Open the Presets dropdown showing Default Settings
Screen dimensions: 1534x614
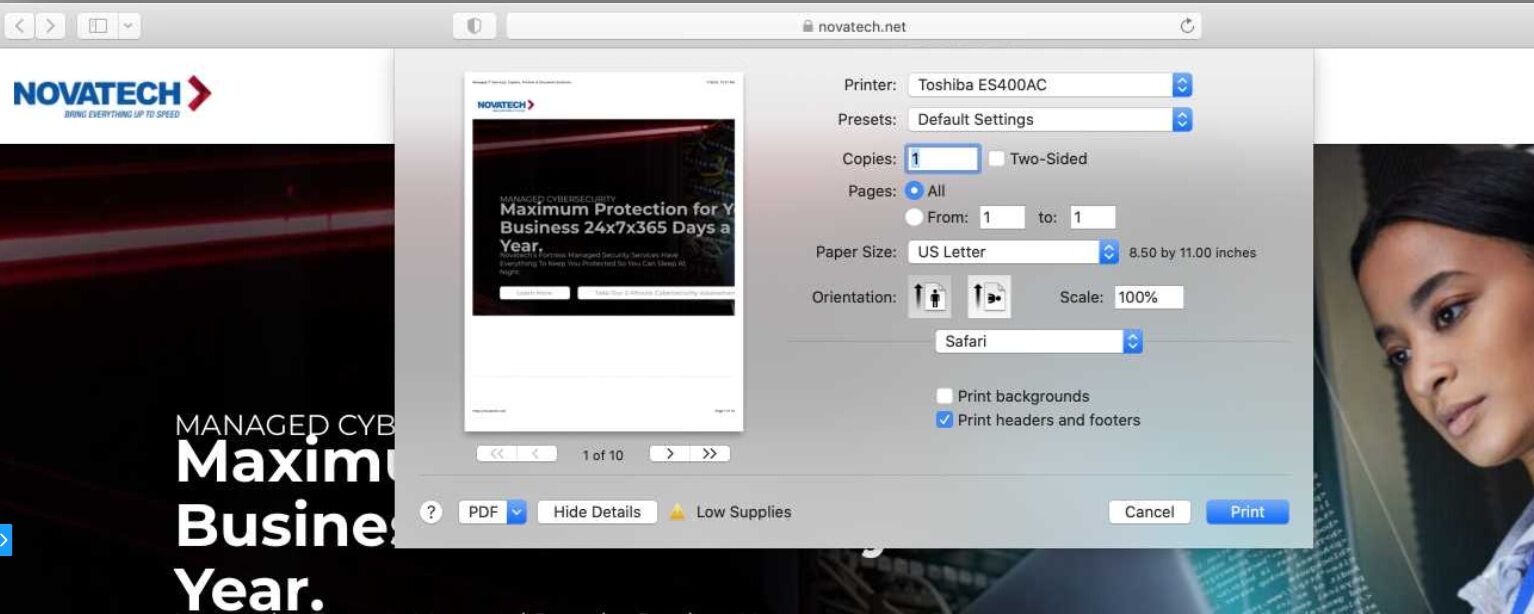pos(1049,119)
